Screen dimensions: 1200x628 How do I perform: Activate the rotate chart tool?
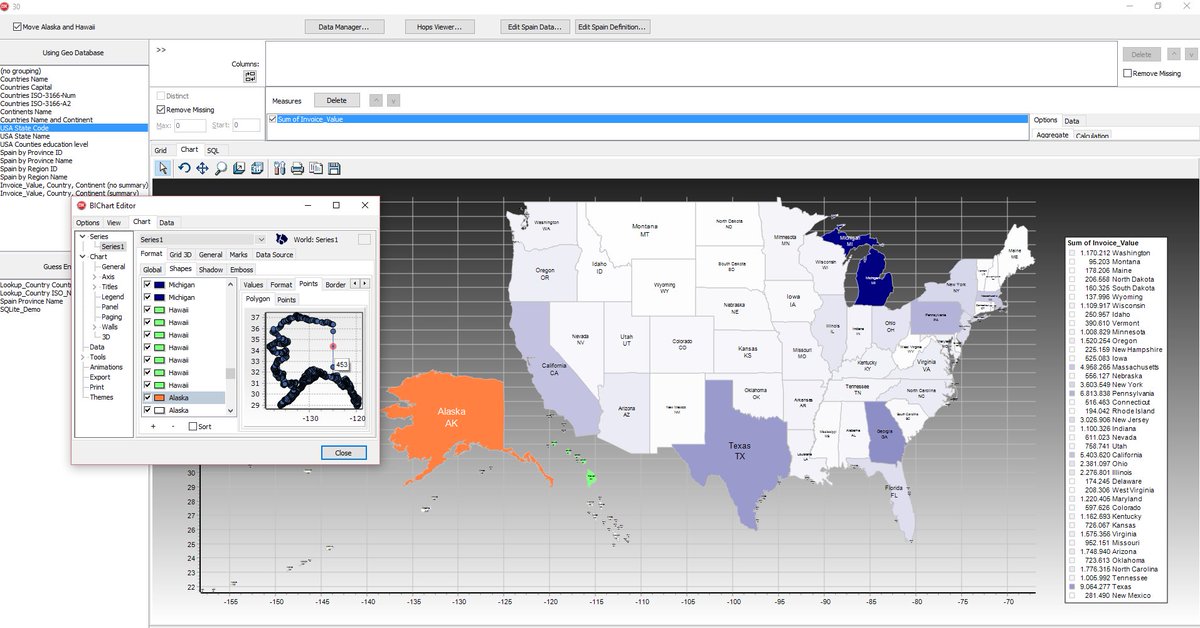(184, 168)
